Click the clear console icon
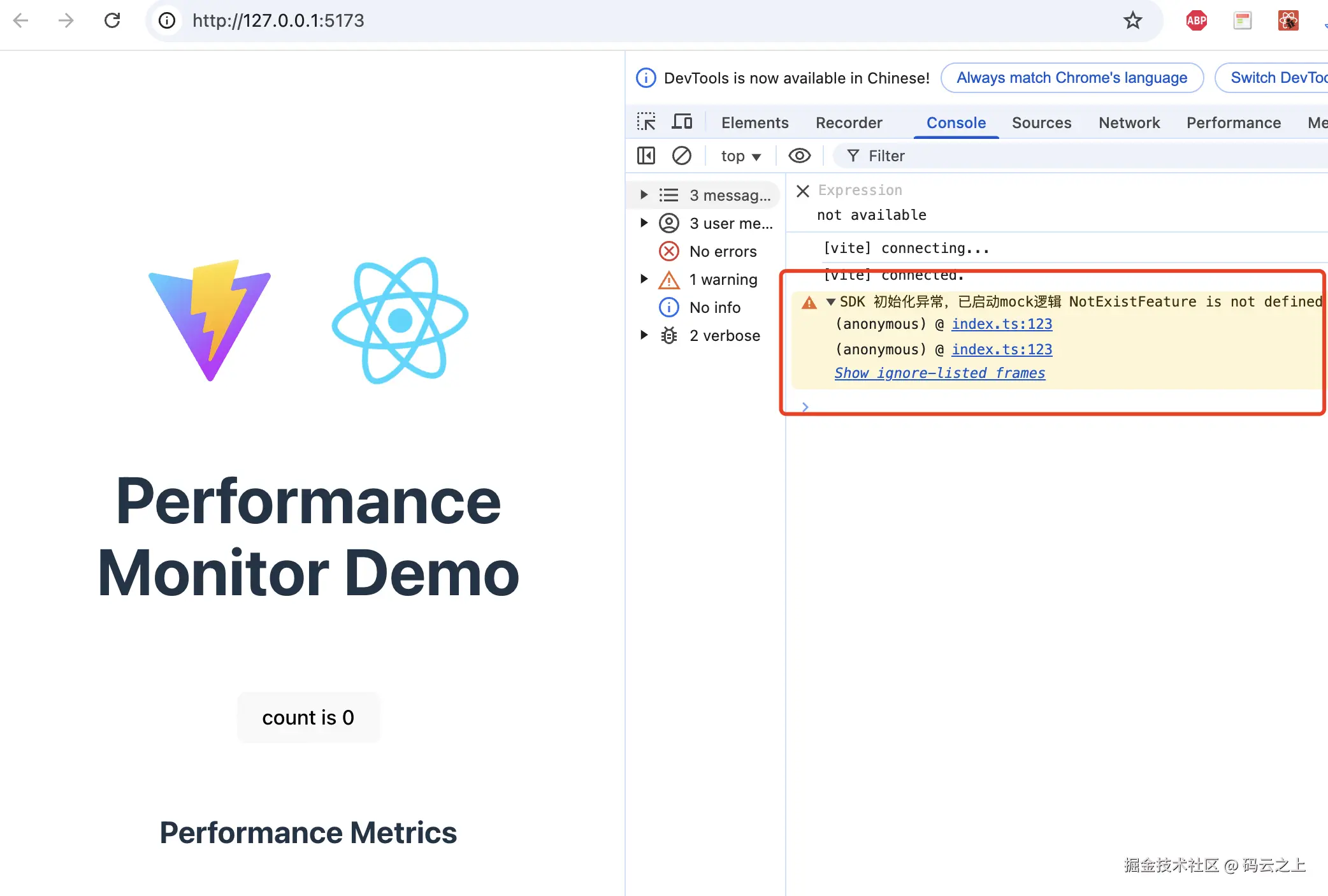Viewport: 1328px width, 896px height. [x=681, y=155]
